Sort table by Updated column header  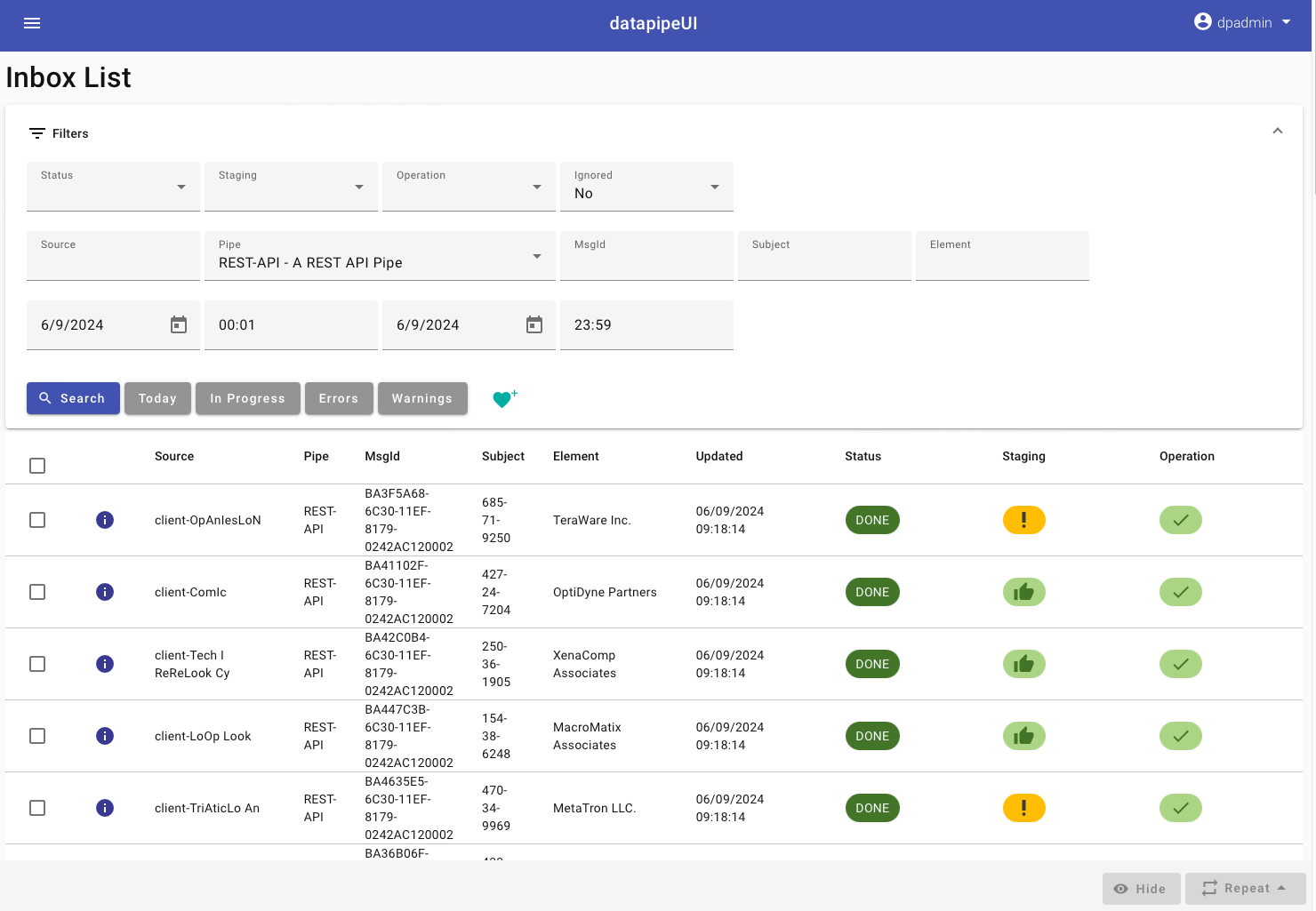click(718, 456)
